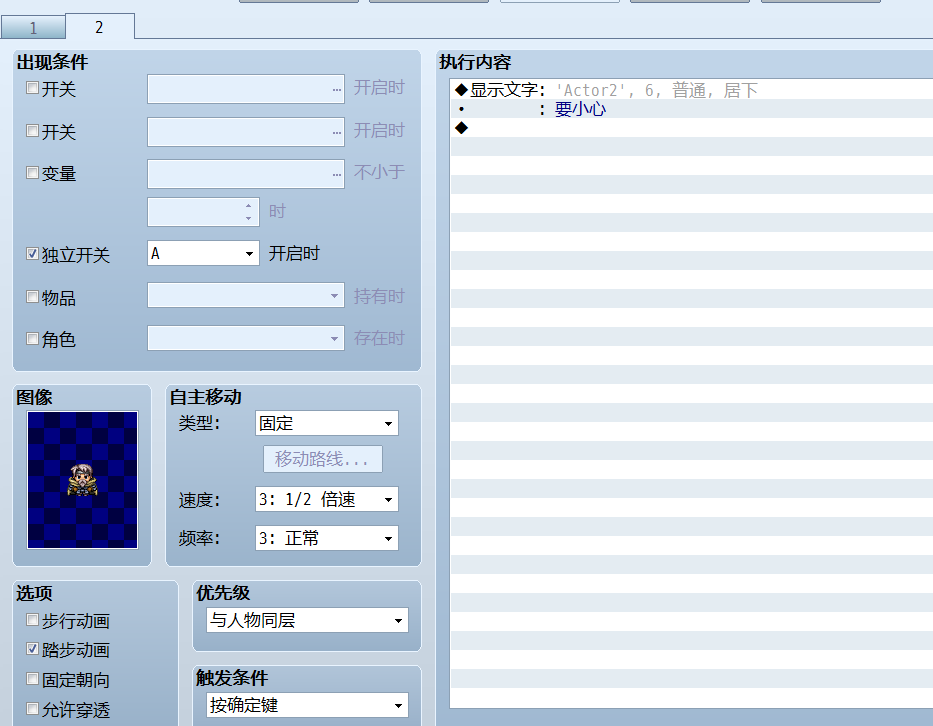The height and width of the screenshot is (726, 933).
Task: Open the 角色 actor dropdown
Action: (246, 338)
